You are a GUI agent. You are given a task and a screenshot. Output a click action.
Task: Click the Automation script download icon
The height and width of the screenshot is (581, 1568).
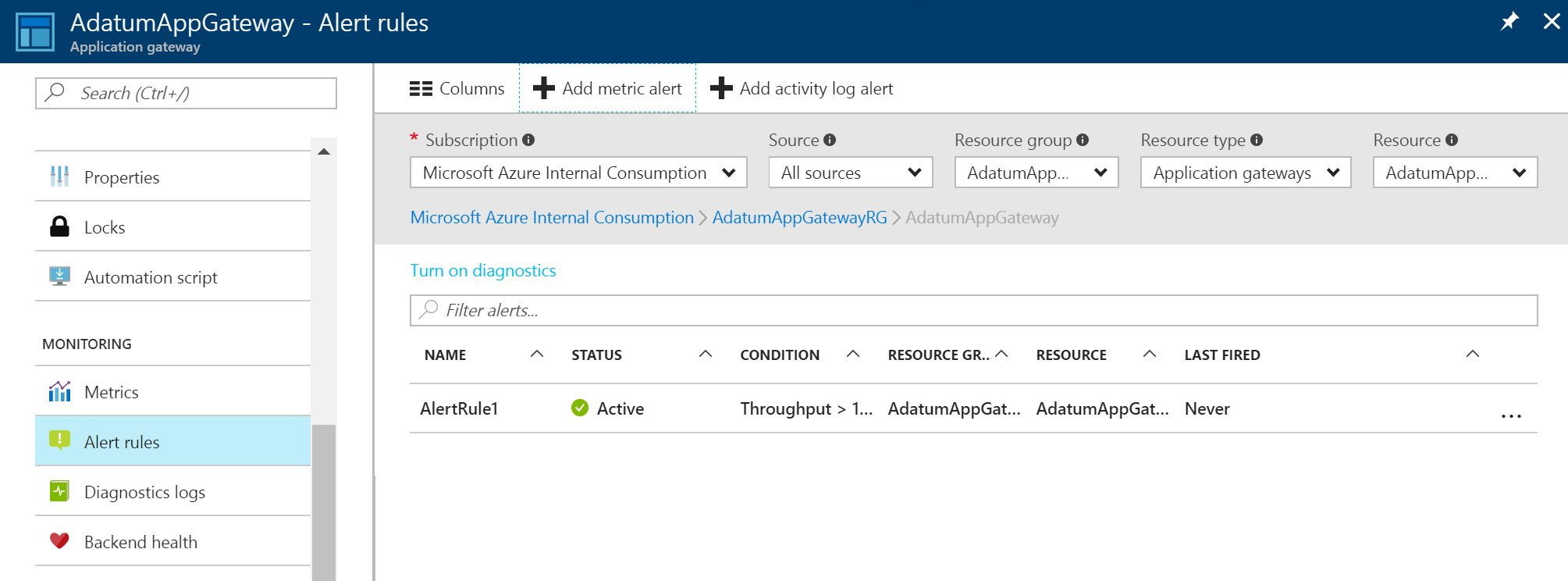click(x=59, y=276)
